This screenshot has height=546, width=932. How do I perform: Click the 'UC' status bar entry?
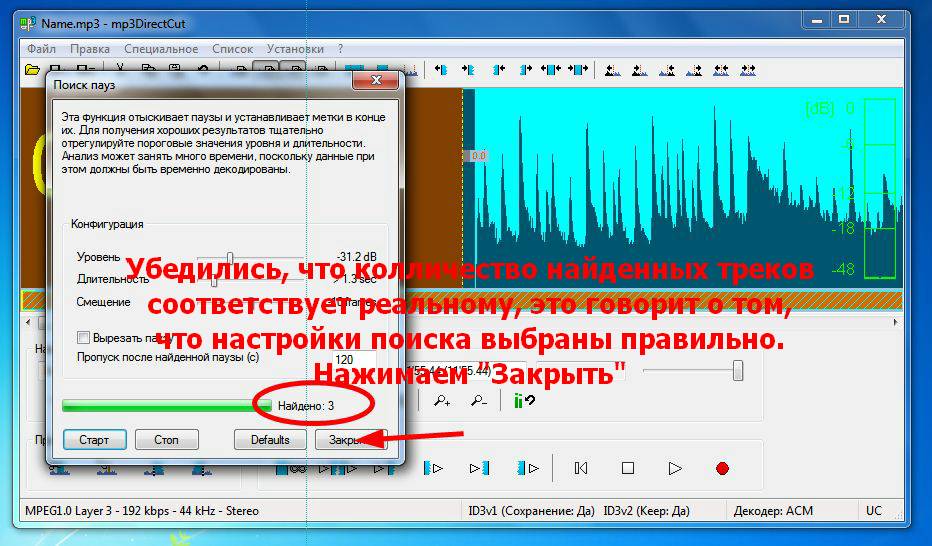(x=874, y=510)
